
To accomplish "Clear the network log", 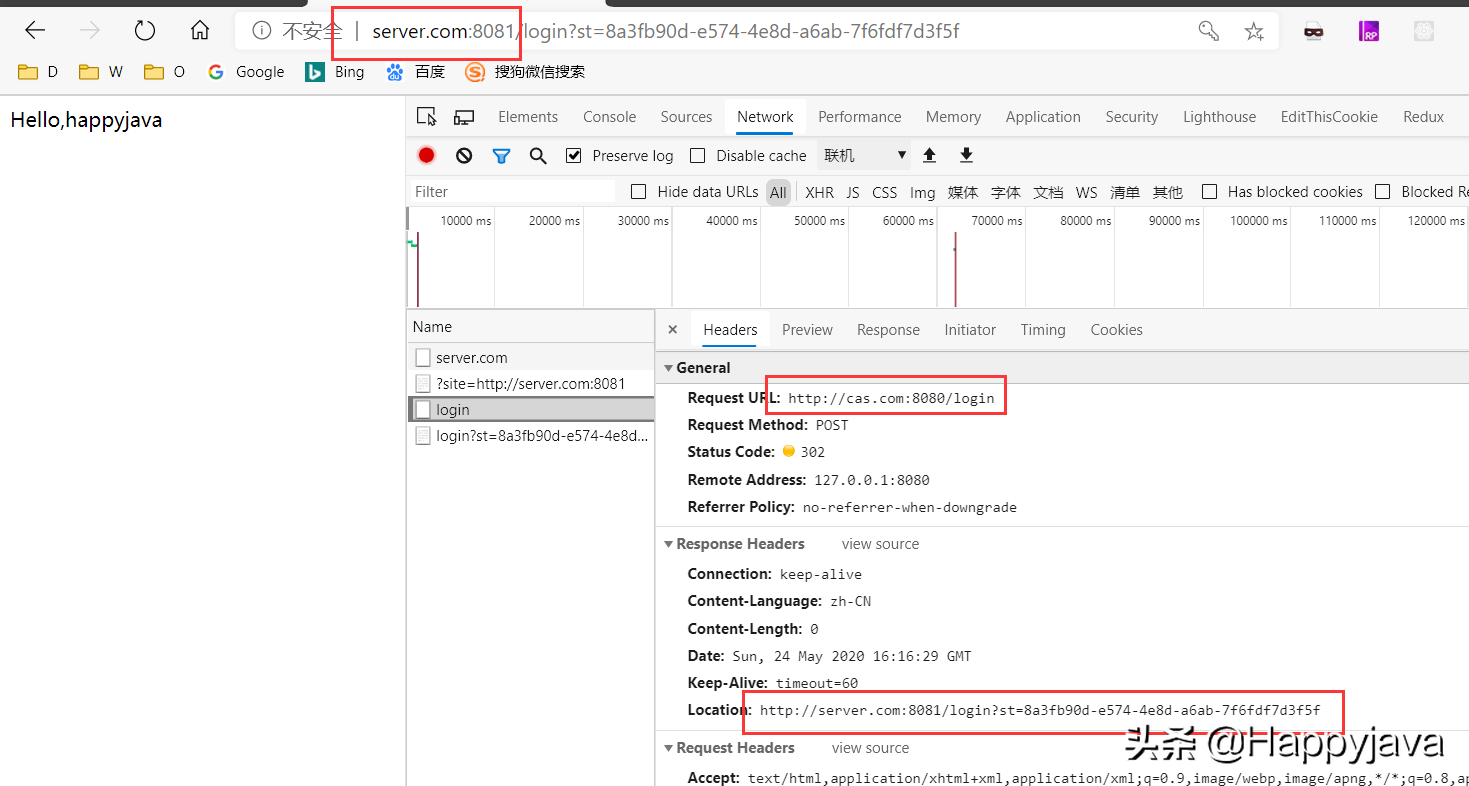I will pos(464,155).
